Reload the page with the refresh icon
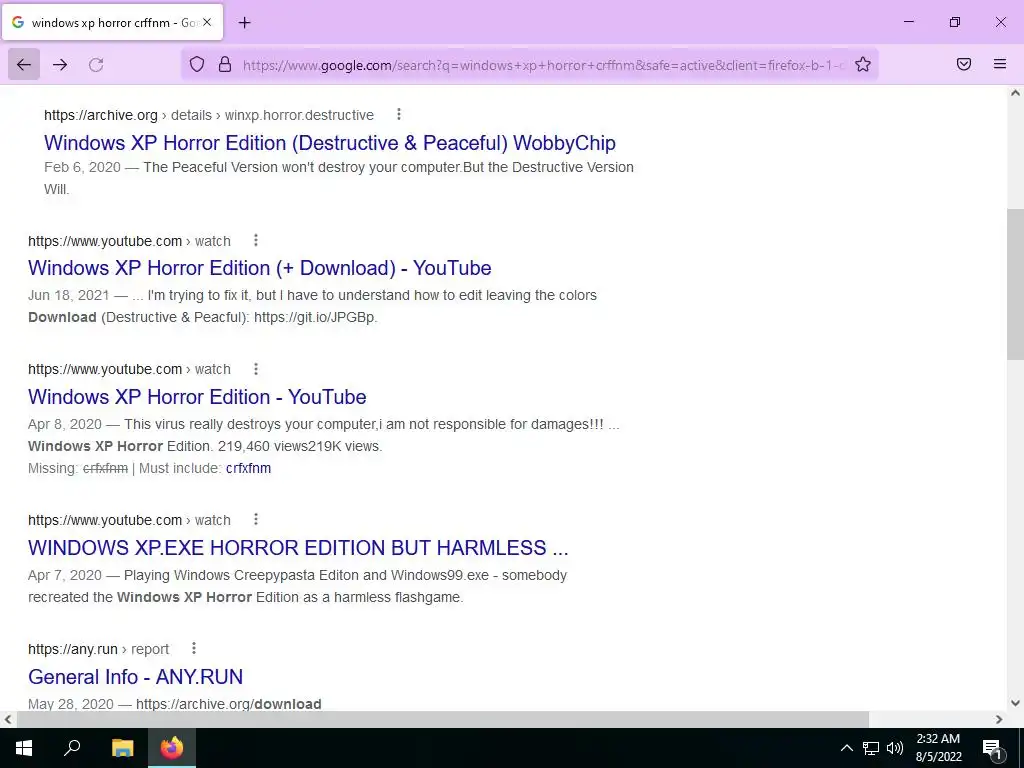The image size is (1024, 768). (96, 65)
